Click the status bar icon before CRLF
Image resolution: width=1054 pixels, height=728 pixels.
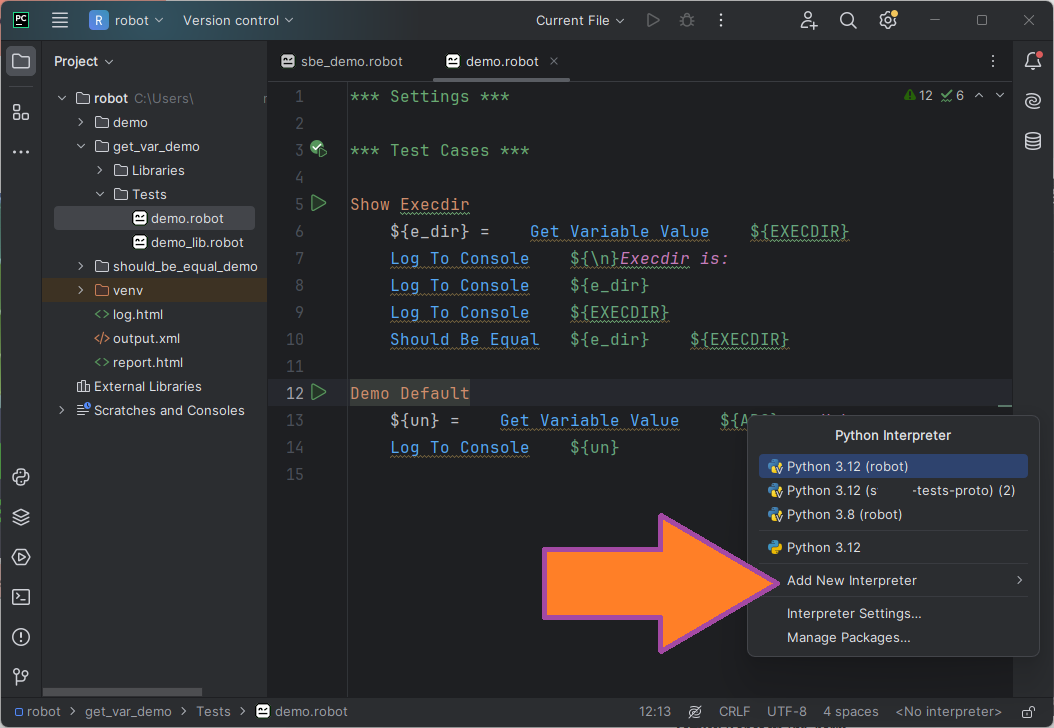695,712
